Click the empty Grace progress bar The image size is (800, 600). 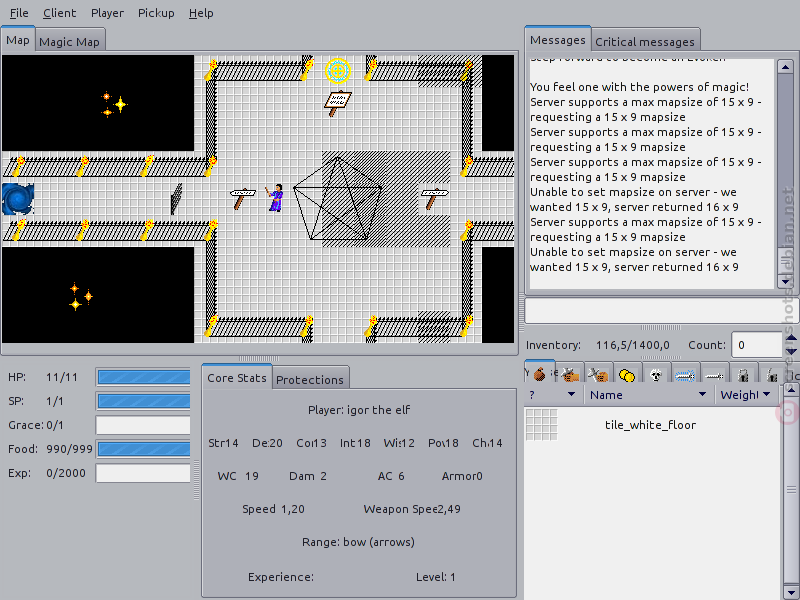tap(143, 425)
